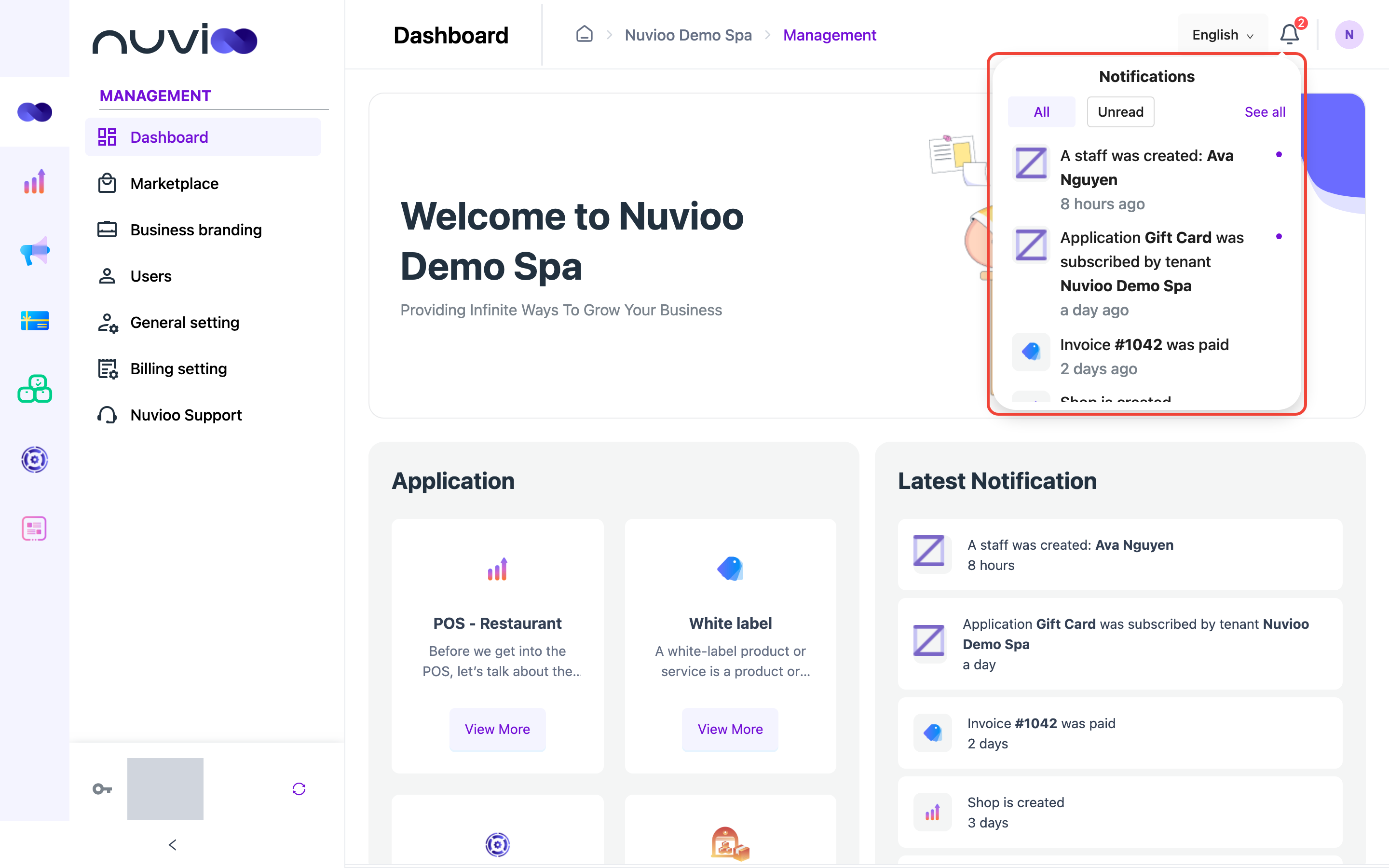Open the Invoice #1042 paid notification in dropdown

1147,356
